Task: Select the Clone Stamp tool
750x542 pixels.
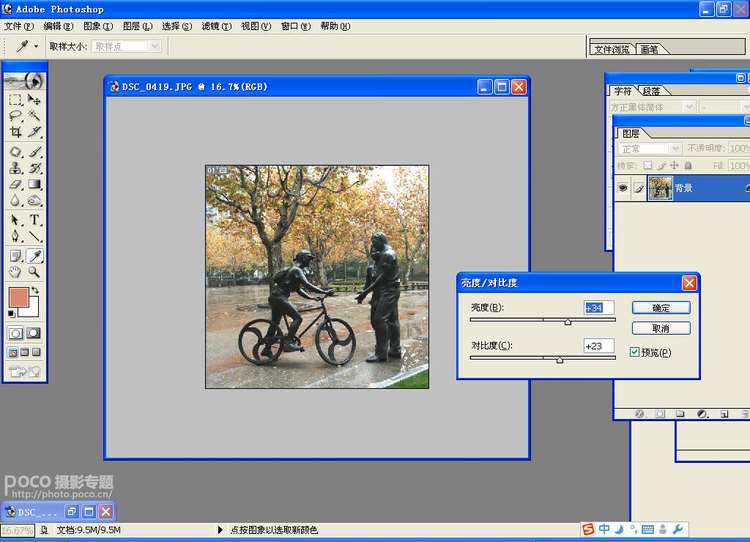Action: pyautogui.click(x=15, y=168)
